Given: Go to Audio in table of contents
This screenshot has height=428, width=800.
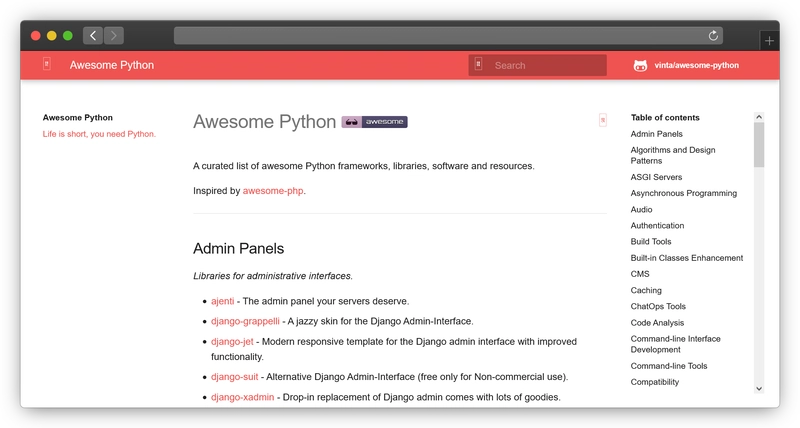Looking at the screenshot, I should [x=641, y=210].
